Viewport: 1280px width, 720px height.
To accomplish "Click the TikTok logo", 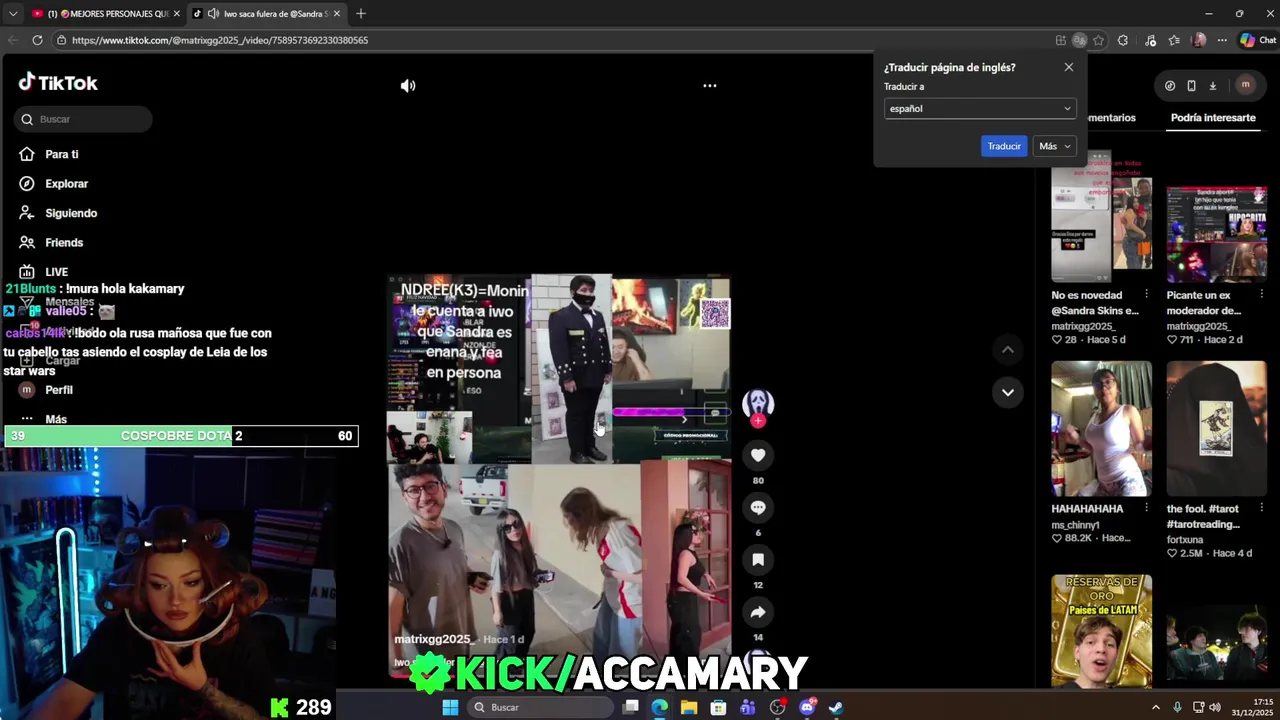I will (x=58, y=83).
